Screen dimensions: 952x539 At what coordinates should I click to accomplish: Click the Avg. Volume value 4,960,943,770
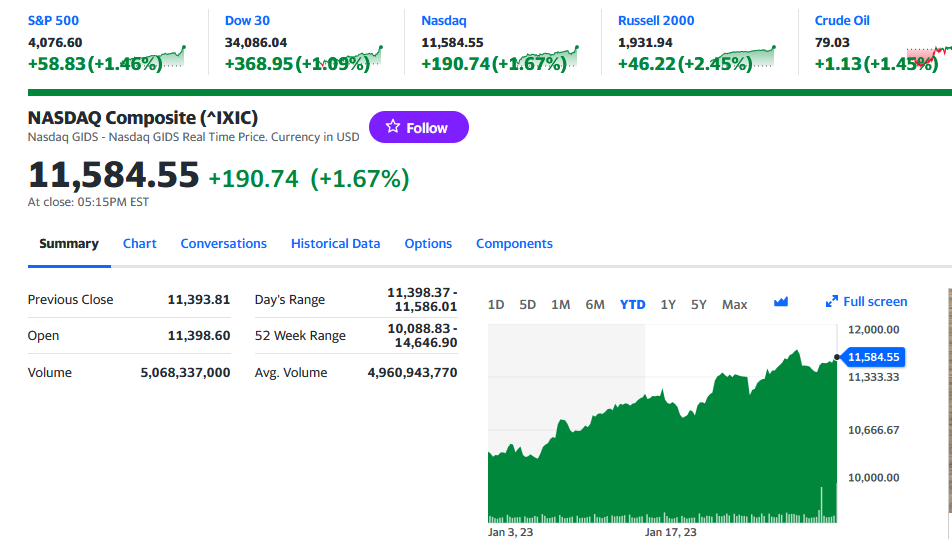coord(412,372)
